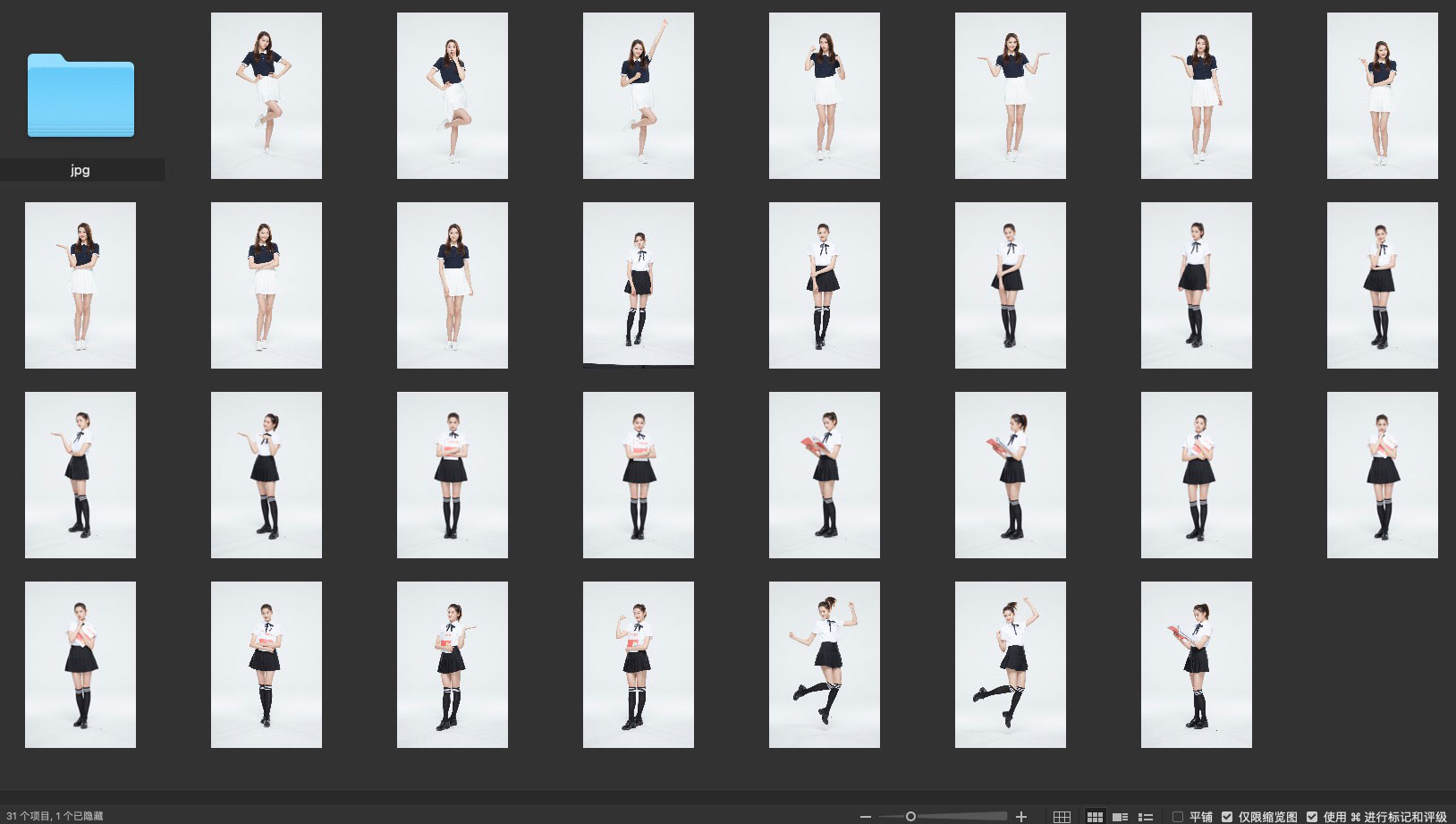The width and height of the screenshot is (1456, 824).
Task: Select the last photo in the bottom row
Action: [x=1197, y=665]
